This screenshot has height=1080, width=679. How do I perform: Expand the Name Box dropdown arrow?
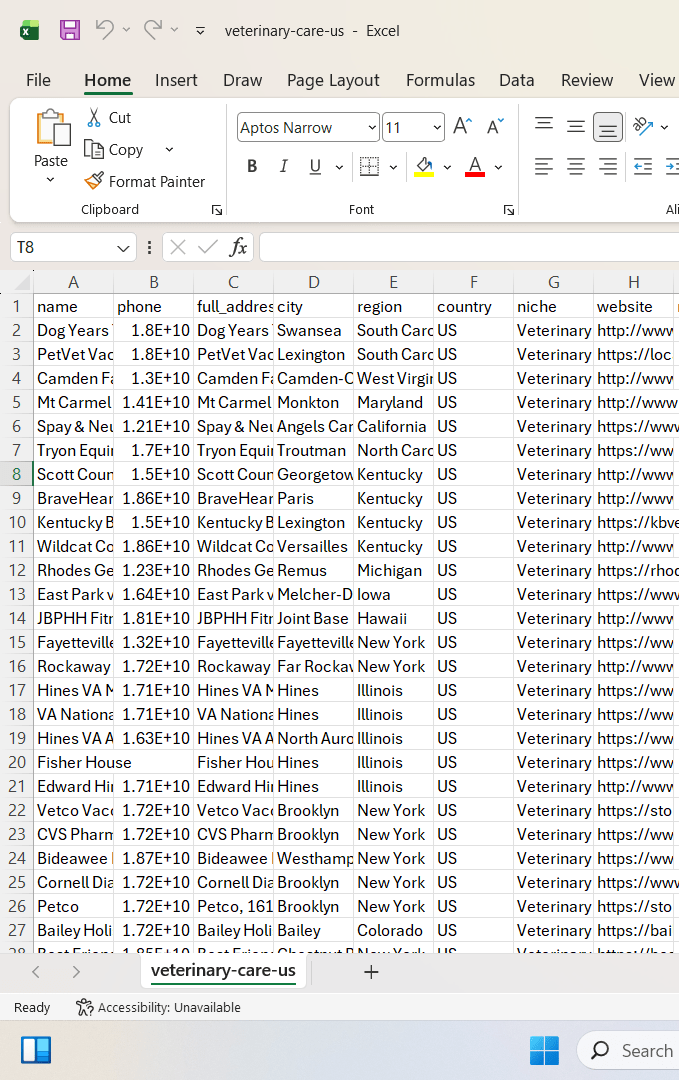tap(123, 248)
